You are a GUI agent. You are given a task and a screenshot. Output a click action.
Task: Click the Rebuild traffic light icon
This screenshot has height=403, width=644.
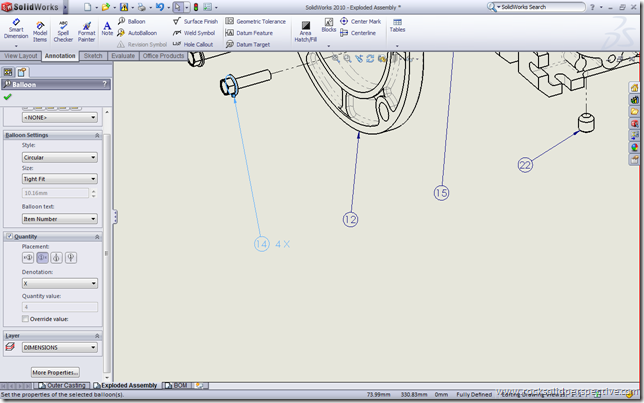[x=196, y=7]
